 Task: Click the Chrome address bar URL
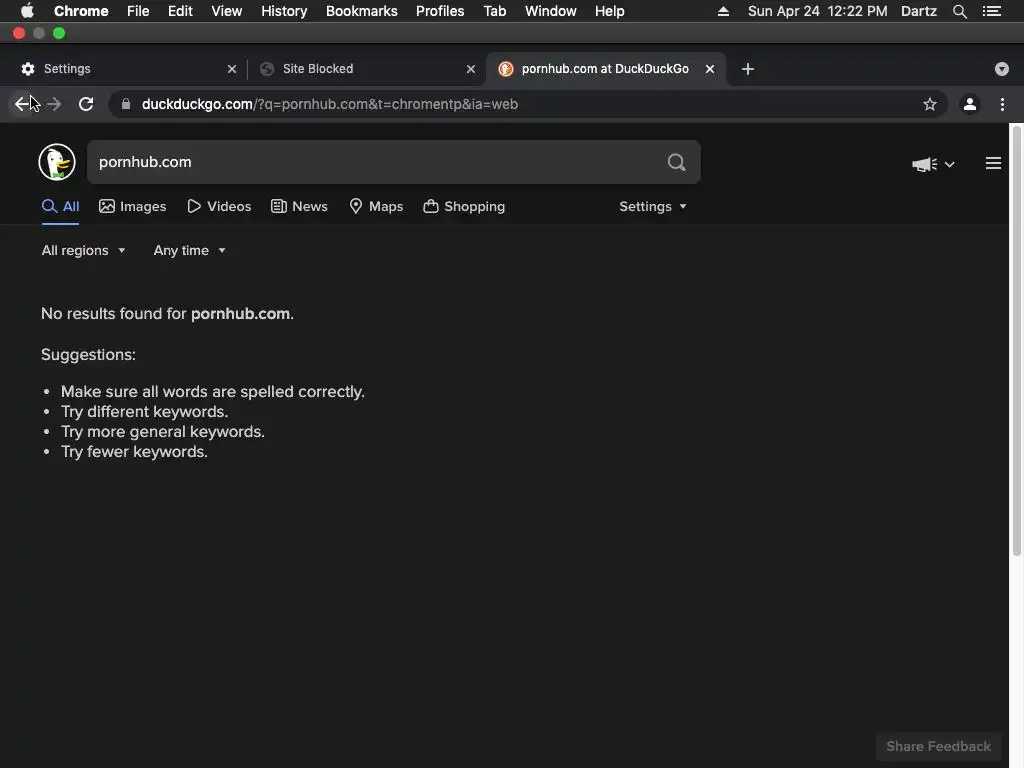330,104
